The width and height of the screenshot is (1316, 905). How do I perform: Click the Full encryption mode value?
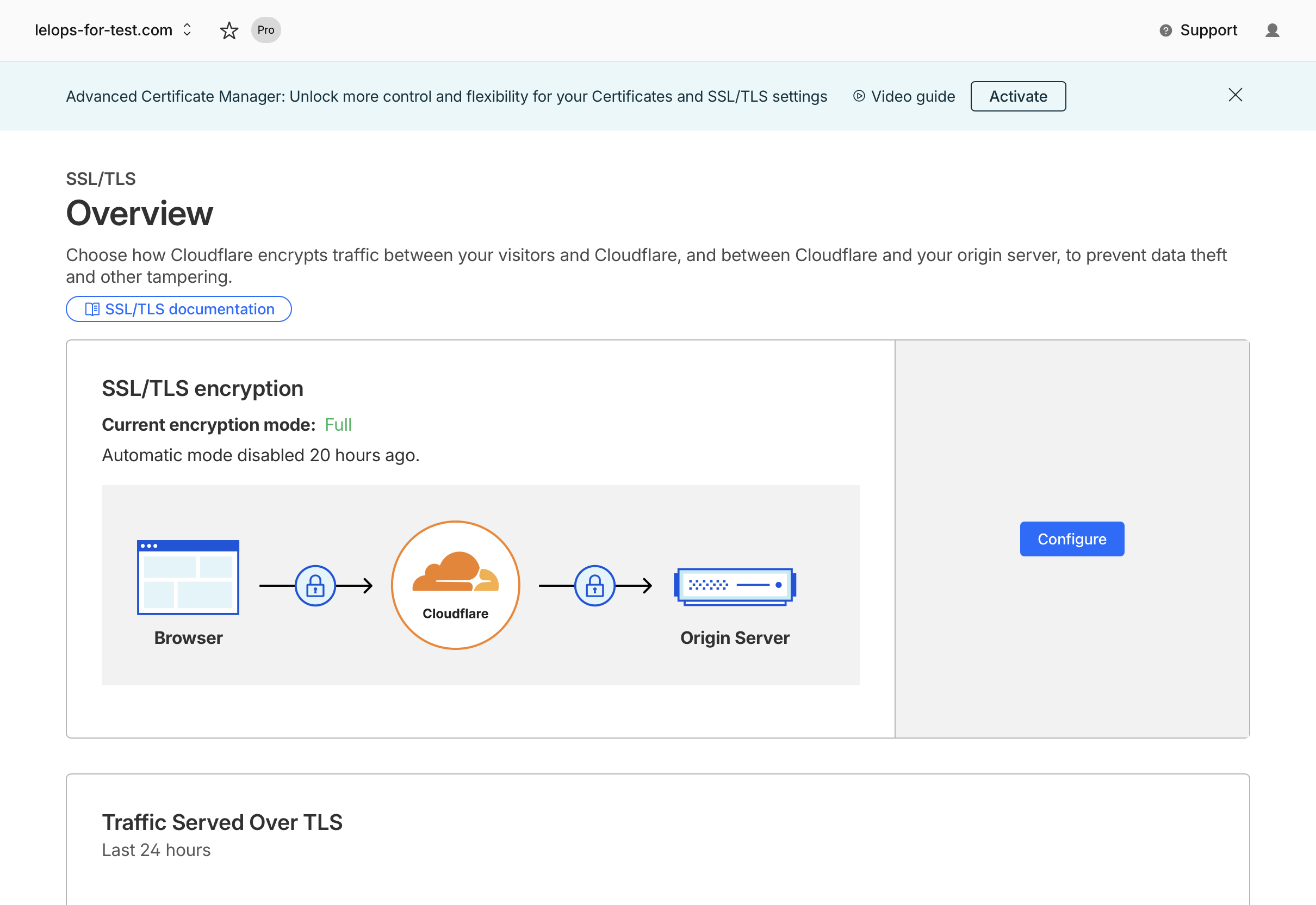pos(338,425)
